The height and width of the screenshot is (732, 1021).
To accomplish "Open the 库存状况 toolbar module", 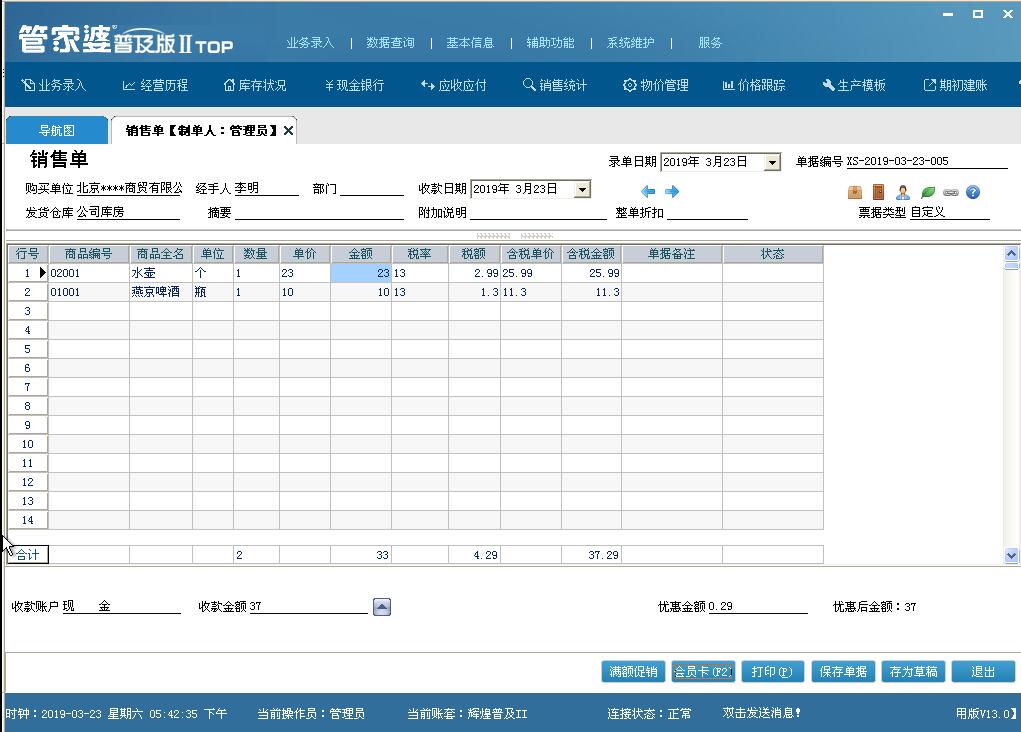I will tap(253, 84).
